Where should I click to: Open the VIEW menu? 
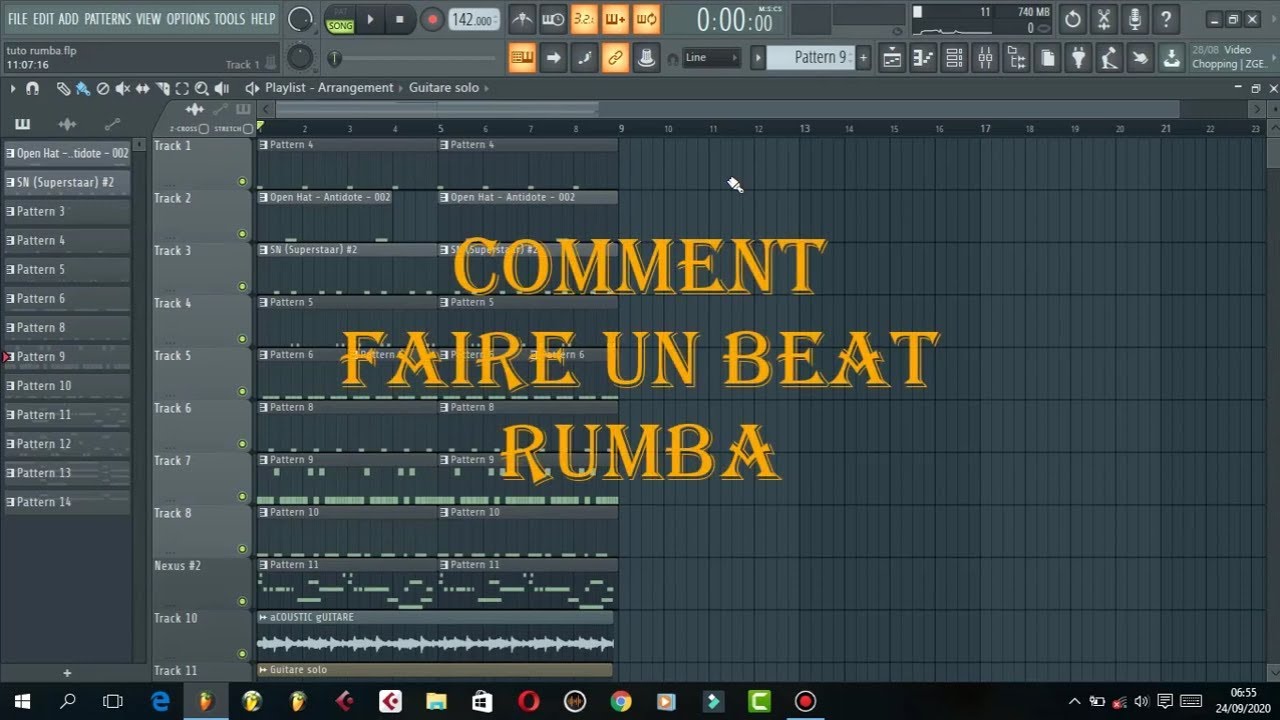[148, 19]
